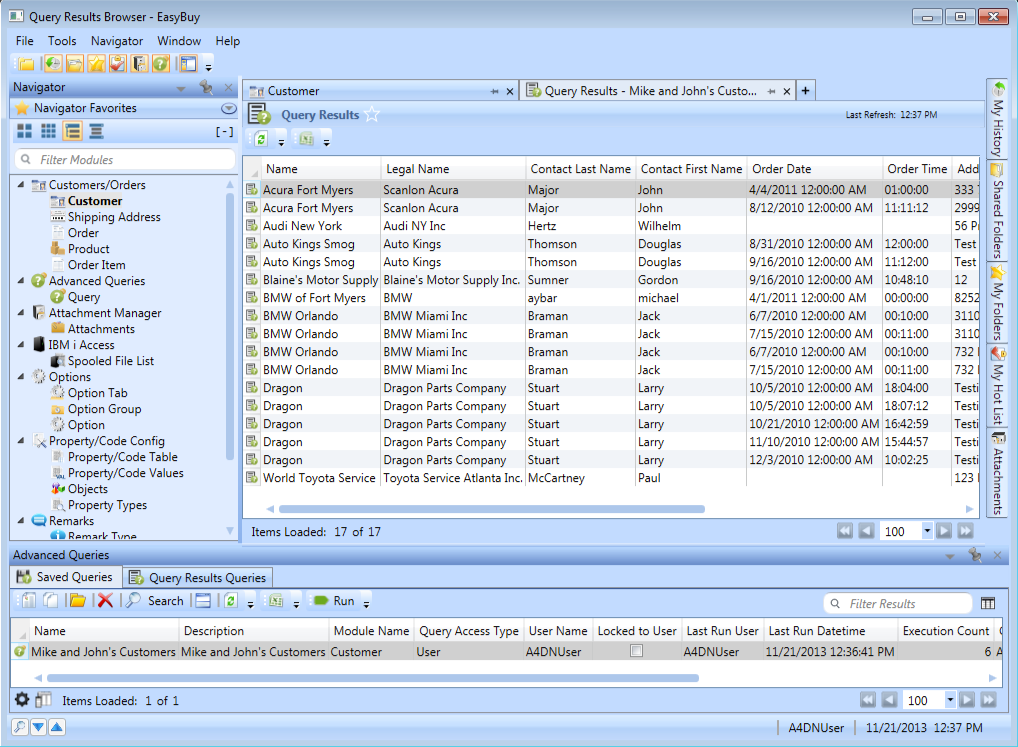Collapse the Advanced Queries tree node
This screenshot has width=1018, height=747.
[x=21, y=281]
